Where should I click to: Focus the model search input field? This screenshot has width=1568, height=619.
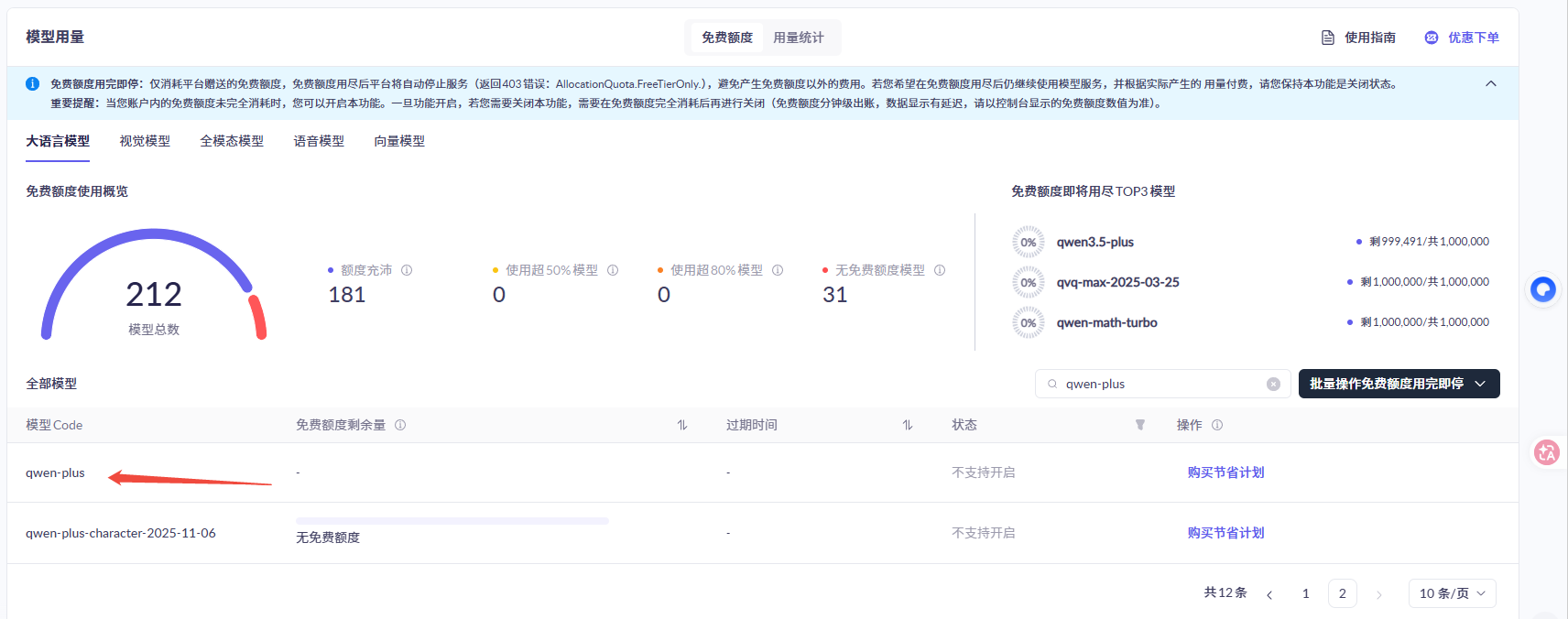(x=1163, y=384)
